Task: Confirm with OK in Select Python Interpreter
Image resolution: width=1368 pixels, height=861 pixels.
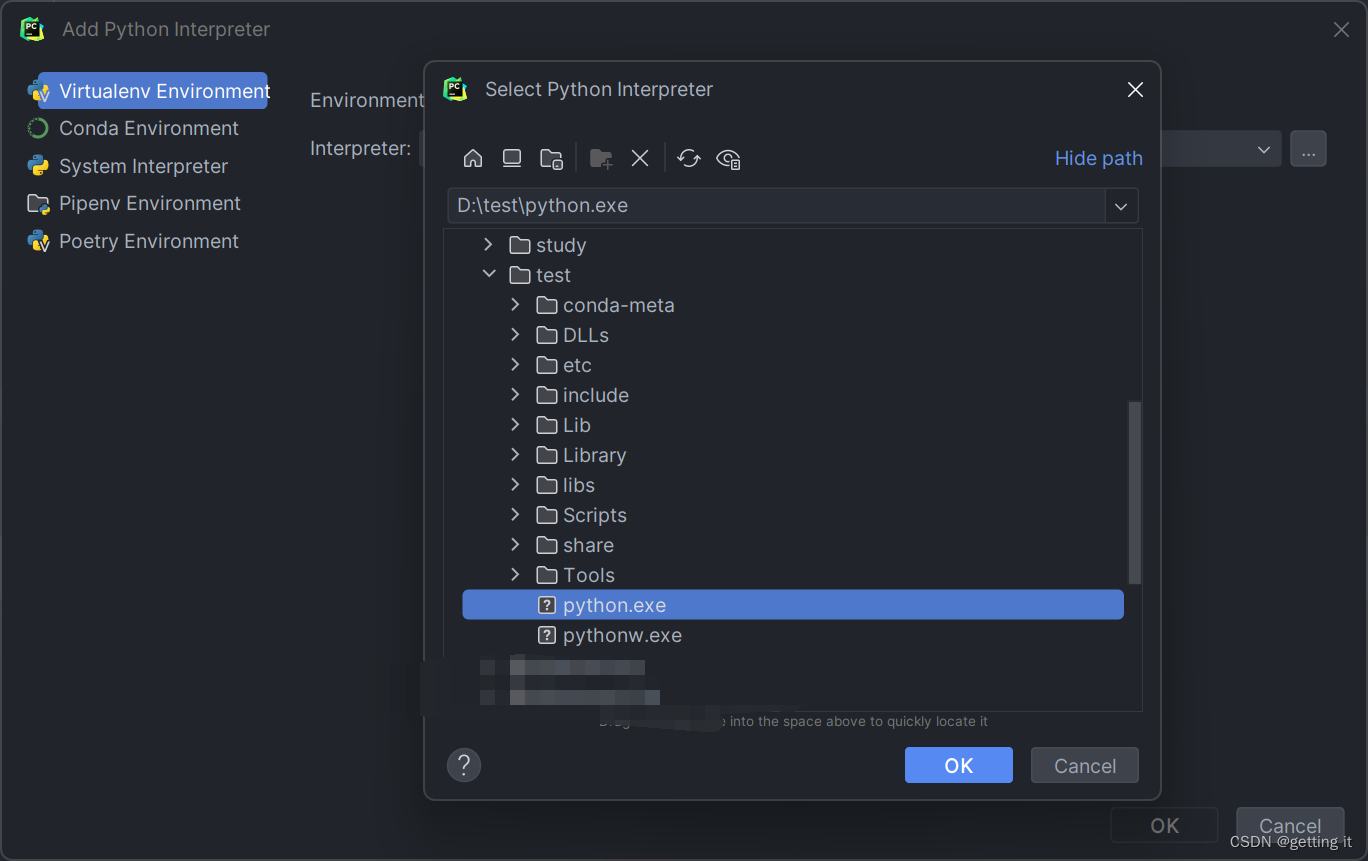Action: click(958, 765)
